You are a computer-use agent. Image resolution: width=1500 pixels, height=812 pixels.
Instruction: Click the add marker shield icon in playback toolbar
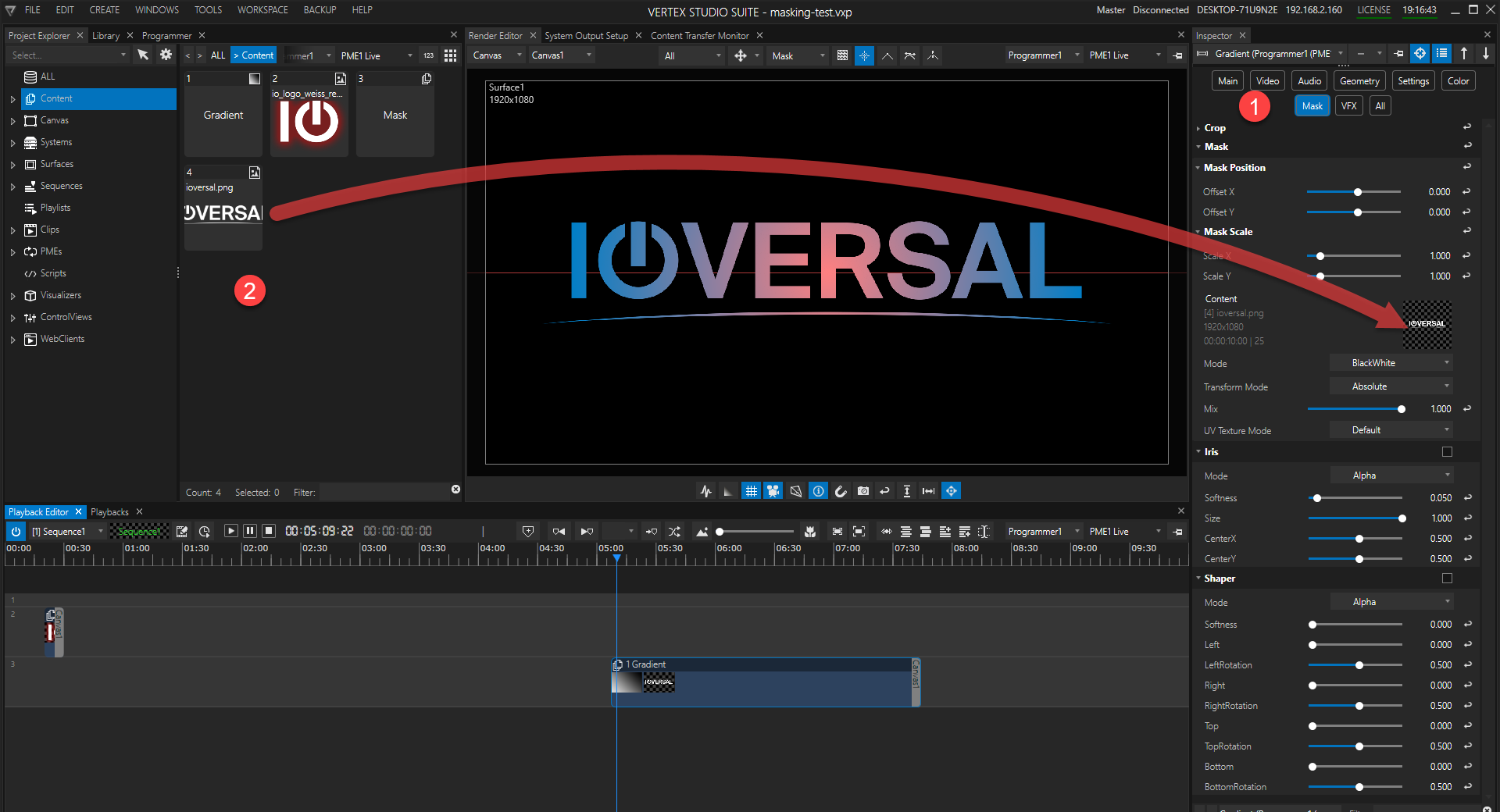(x=528, y=532)
